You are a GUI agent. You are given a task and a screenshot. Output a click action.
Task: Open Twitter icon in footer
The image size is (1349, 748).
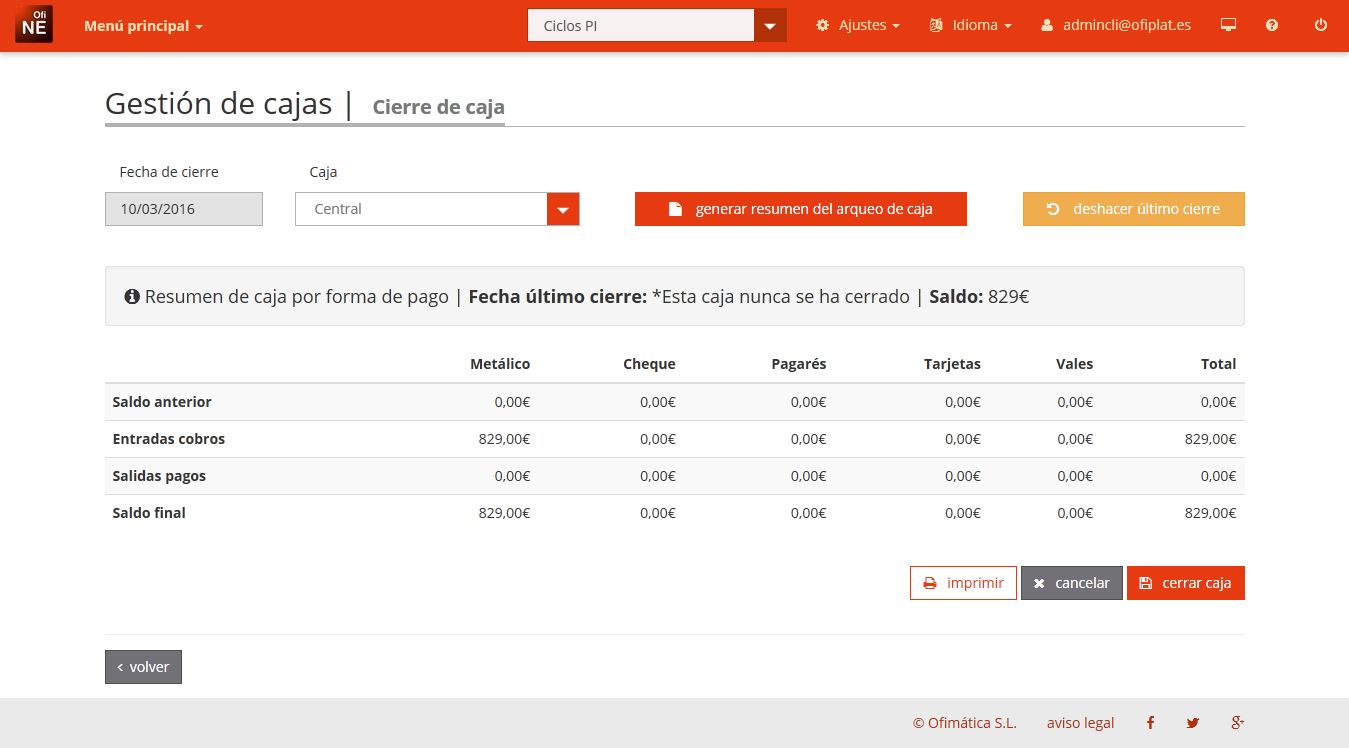[x=1193, y=723]
